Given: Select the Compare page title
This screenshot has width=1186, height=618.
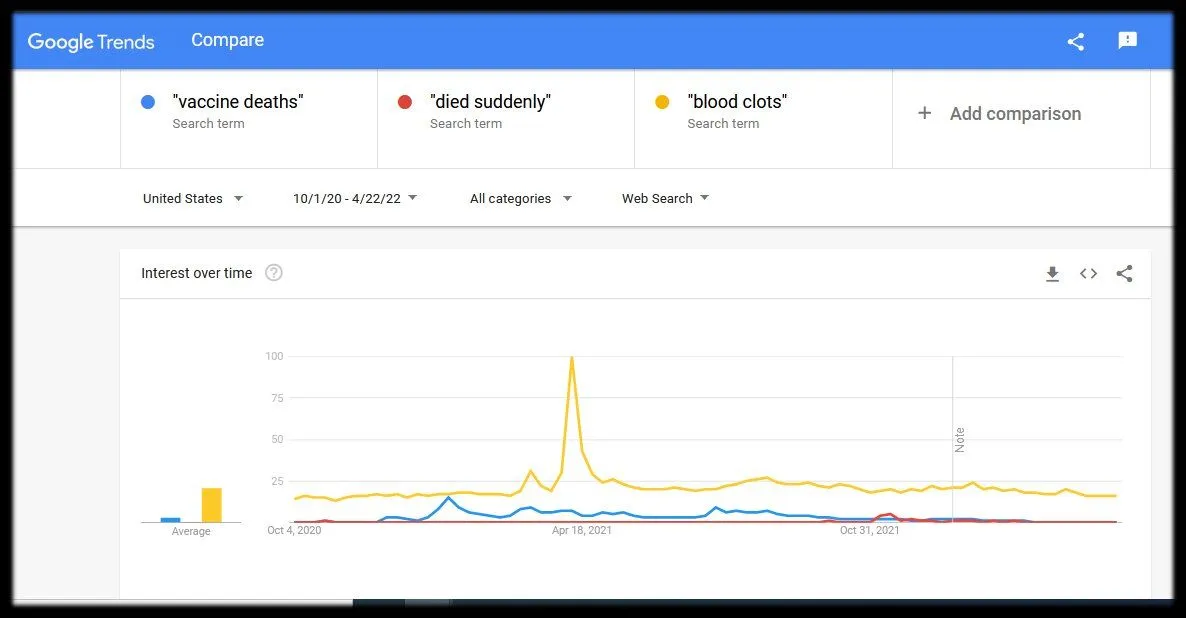Looking at the screenshot, I should pyautogui.click(x=228, y=41).
